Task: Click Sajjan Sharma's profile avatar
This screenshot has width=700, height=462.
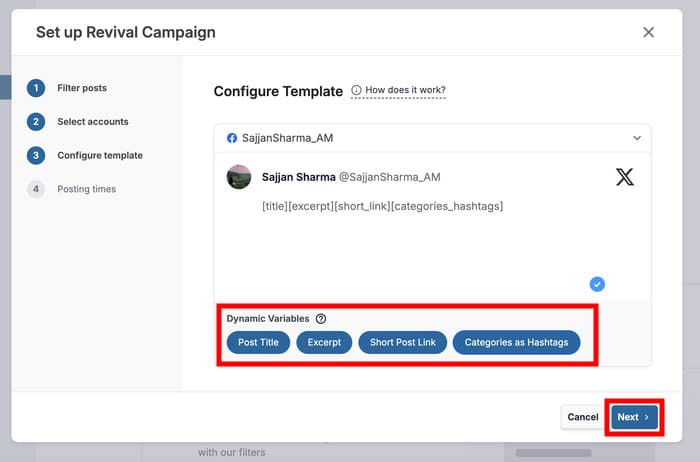Action: [239, 177]
